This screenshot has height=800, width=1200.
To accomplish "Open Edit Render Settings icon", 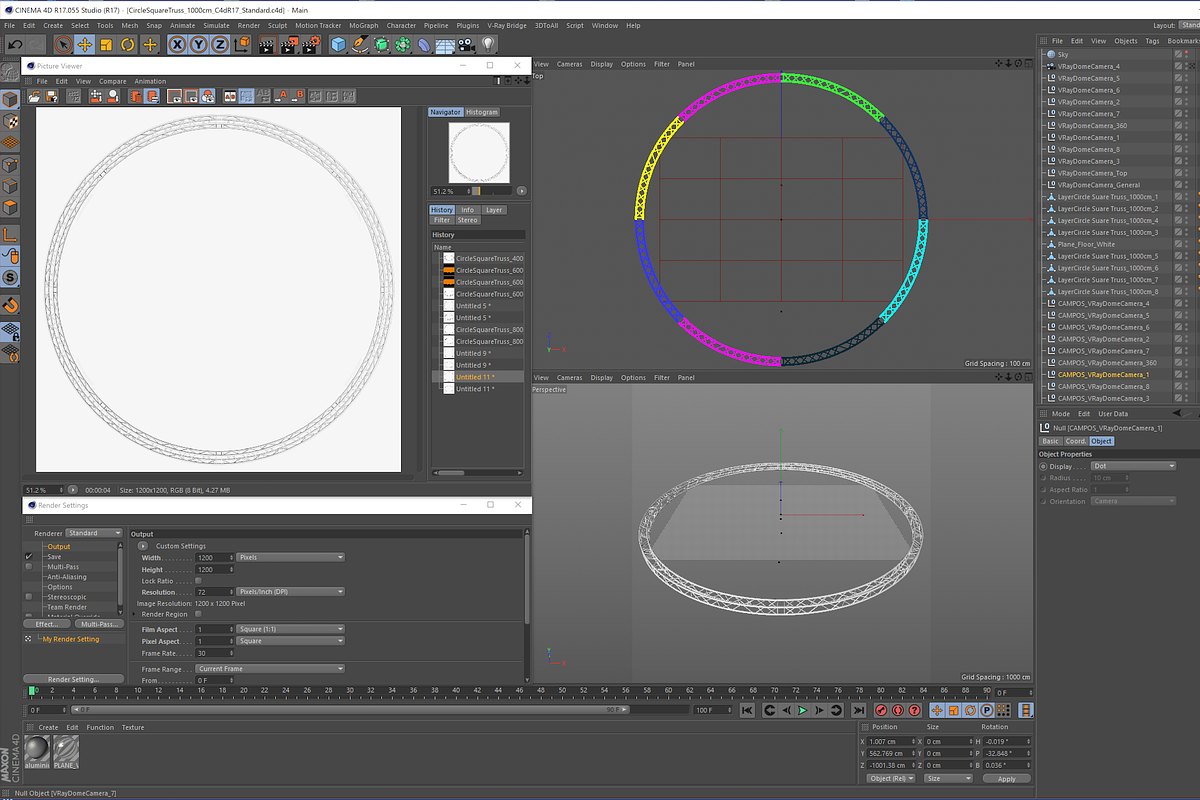I will (313, 44).
